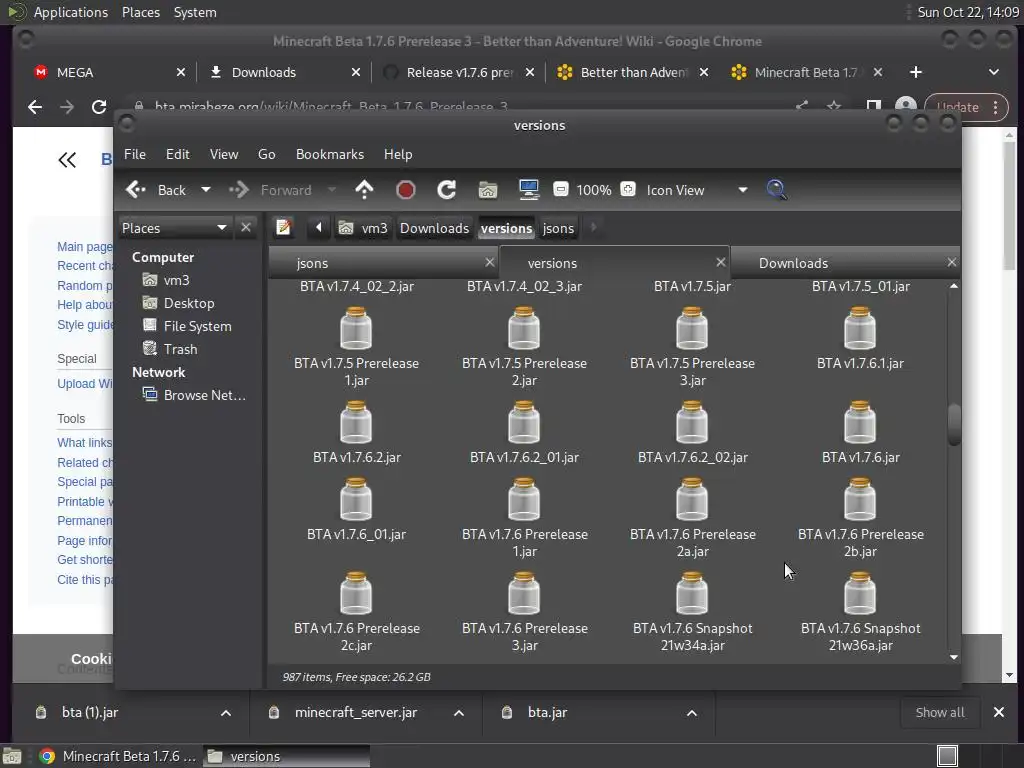Open Chrome tab search dropdown arrow
This screenshot has width=1024, height=768.
(993, 72)
